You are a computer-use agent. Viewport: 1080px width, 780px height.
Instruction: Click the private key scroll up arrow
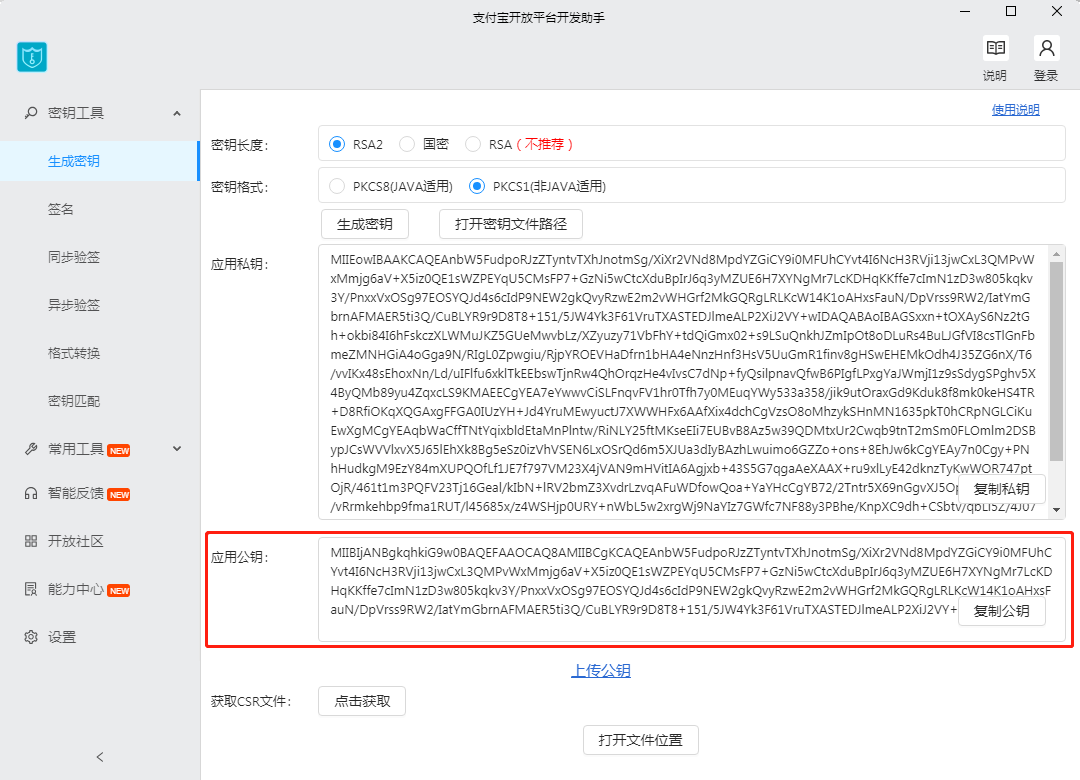tap(1057, 254)
